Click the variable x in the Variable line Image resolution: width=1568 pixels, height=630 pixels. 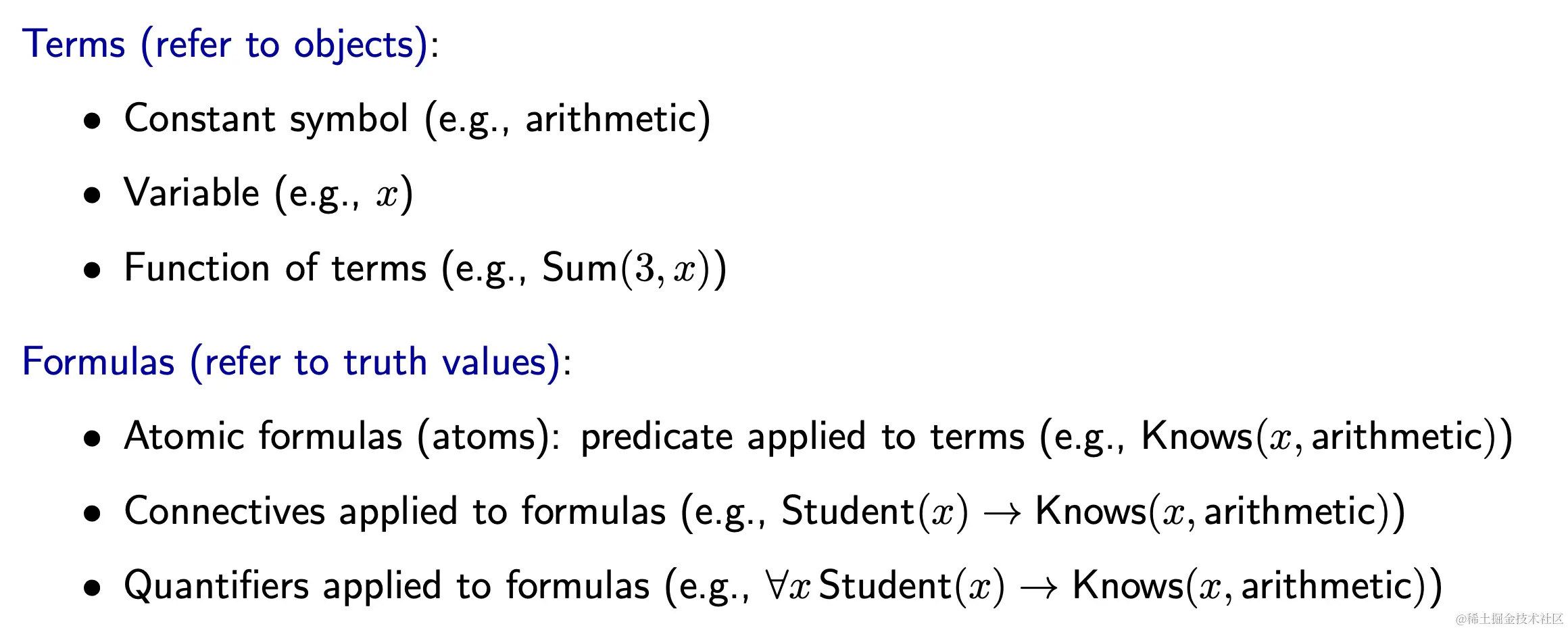pyautogui.click(x=387, y=195)
